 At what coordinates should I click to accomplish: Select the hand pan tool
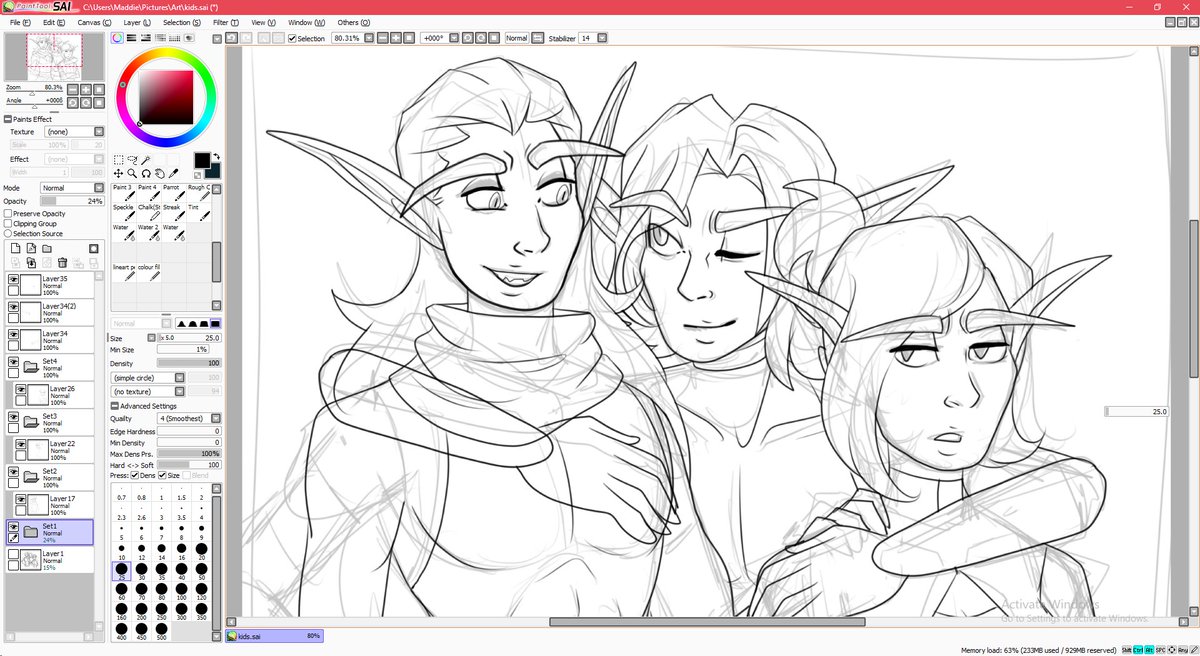click(160, 173)
